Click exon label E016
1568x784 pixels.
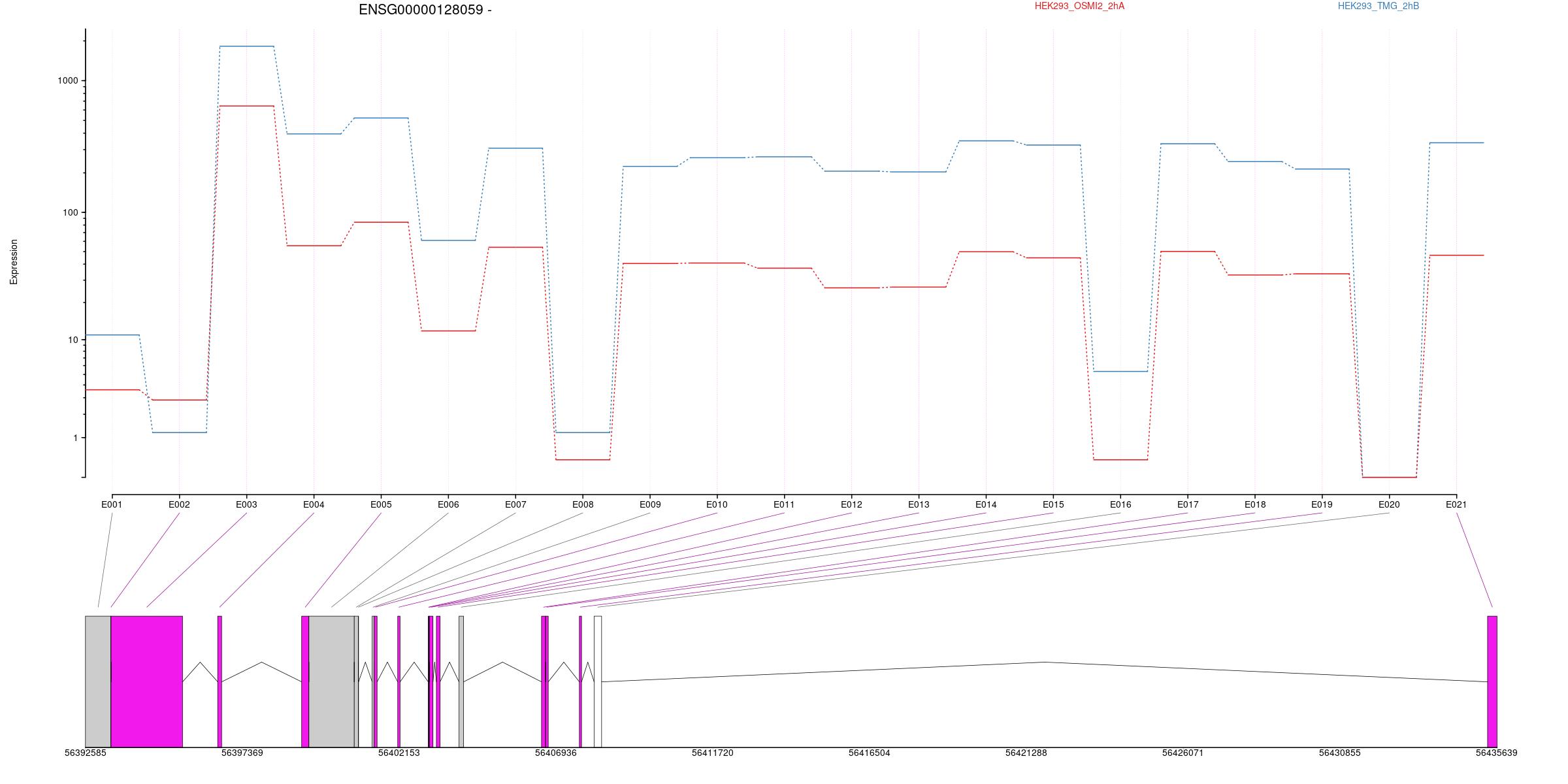(1120, 504)
